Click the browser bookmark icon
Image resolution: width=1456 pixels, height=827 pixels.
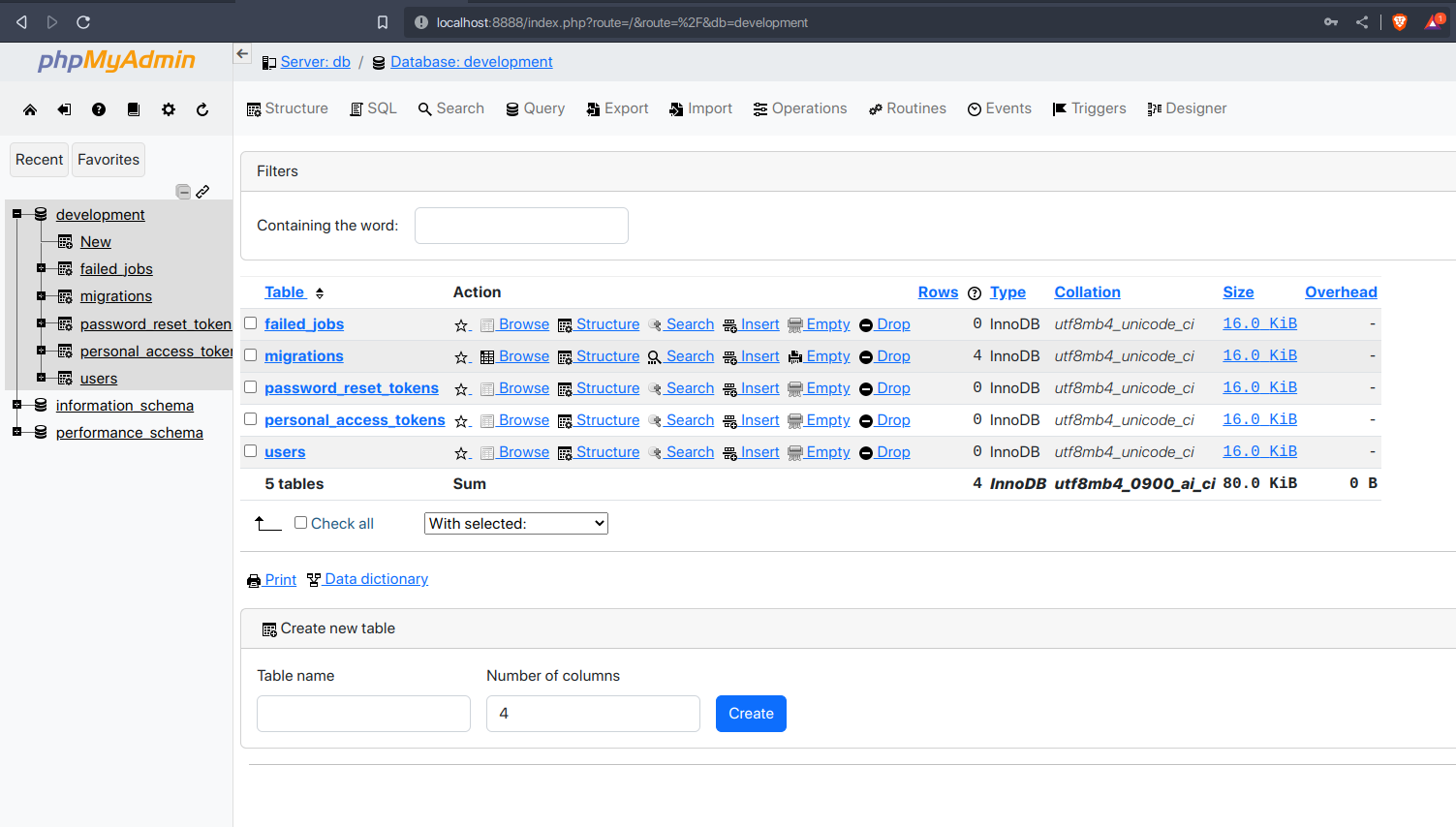coord(383,22)
